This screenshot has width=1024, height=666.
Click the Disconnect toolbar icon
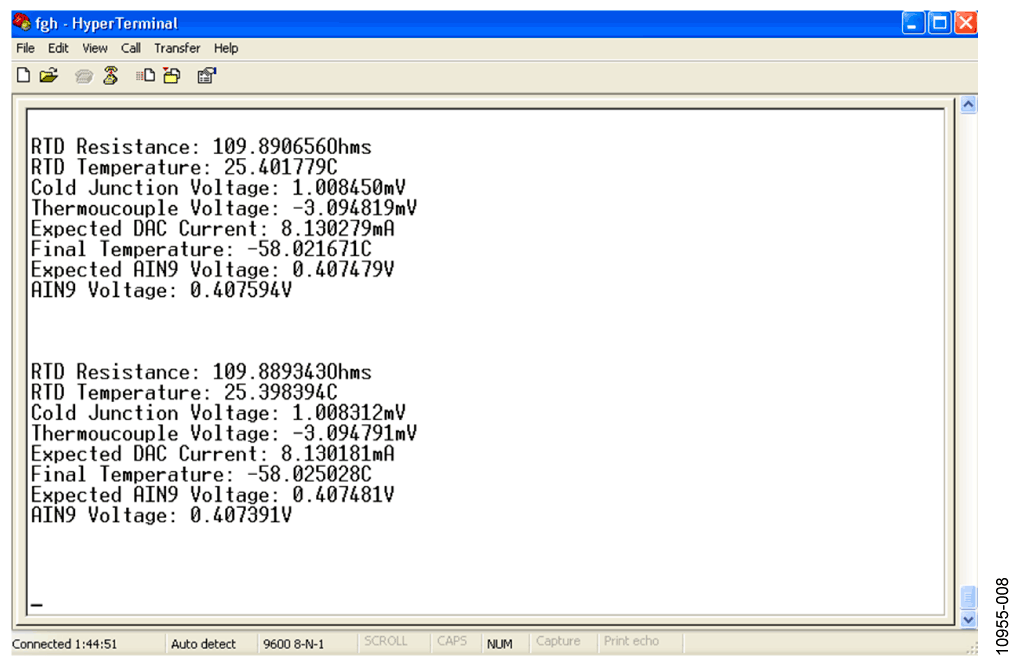111,76
